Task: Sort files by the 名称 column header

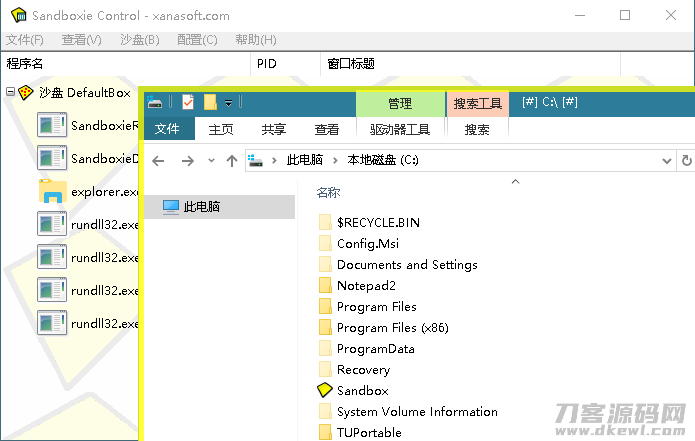Action: point(328,192)
